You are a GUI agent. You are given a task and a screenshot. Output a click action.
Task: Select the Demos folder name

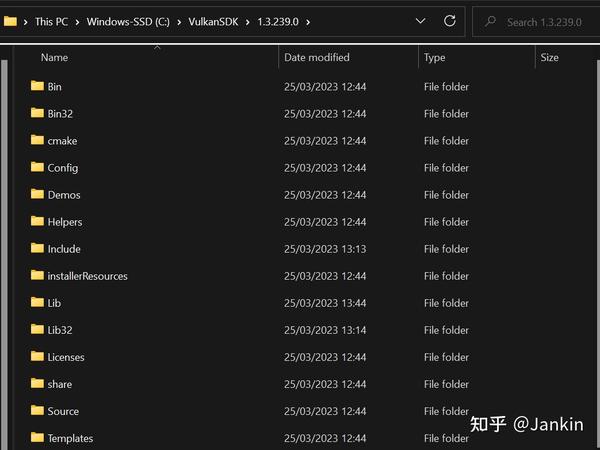point(64,195)
